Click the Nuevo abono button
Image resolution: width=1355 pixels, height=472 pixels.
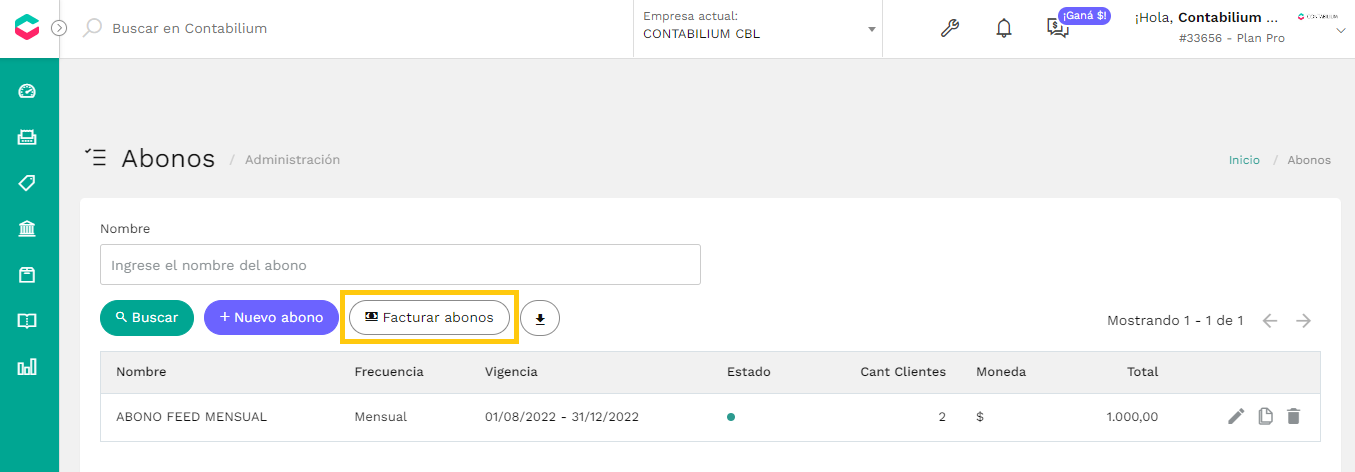pos(271,317)
